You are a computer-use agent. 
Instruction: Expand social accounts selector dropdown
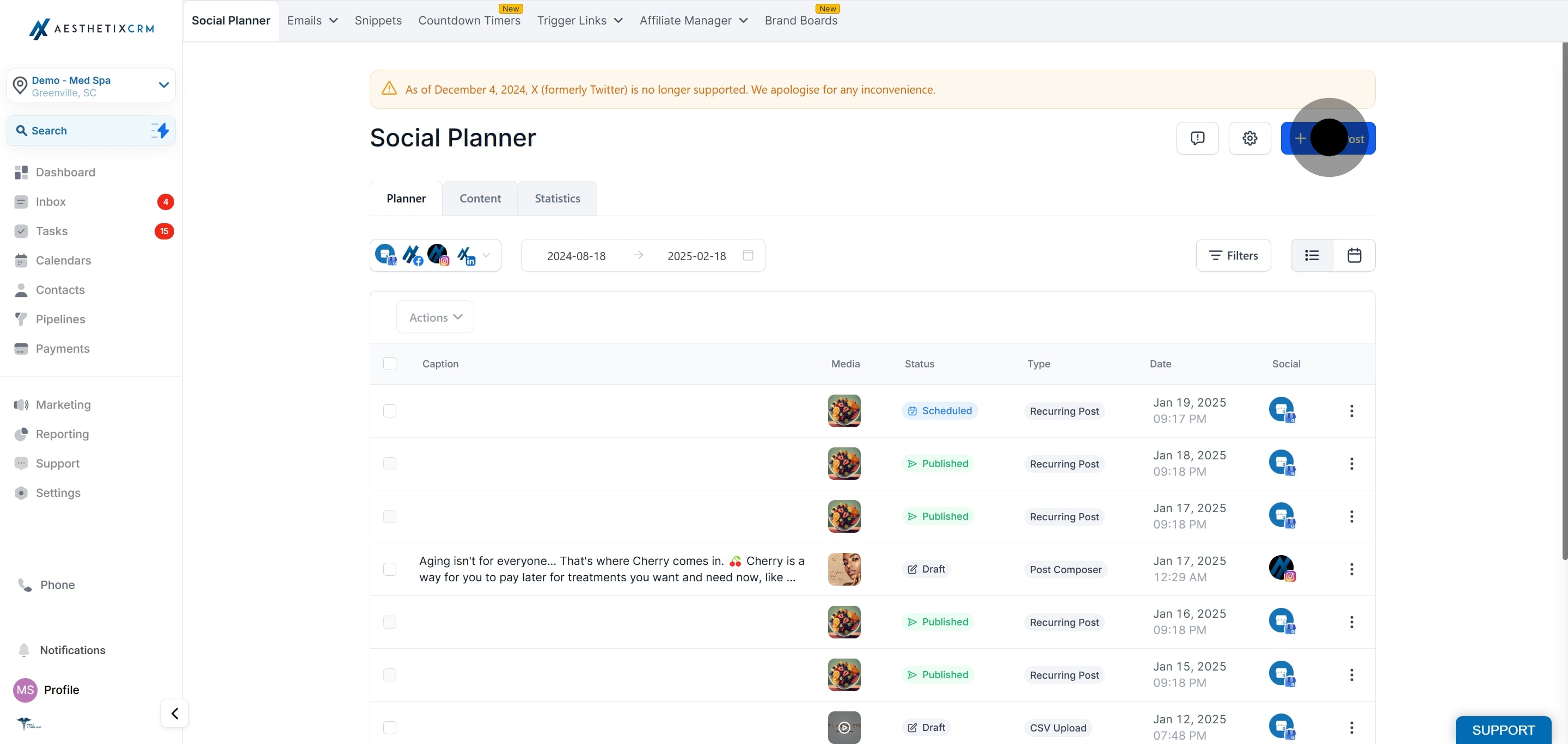pyautogui.click(x=486, y=255)
